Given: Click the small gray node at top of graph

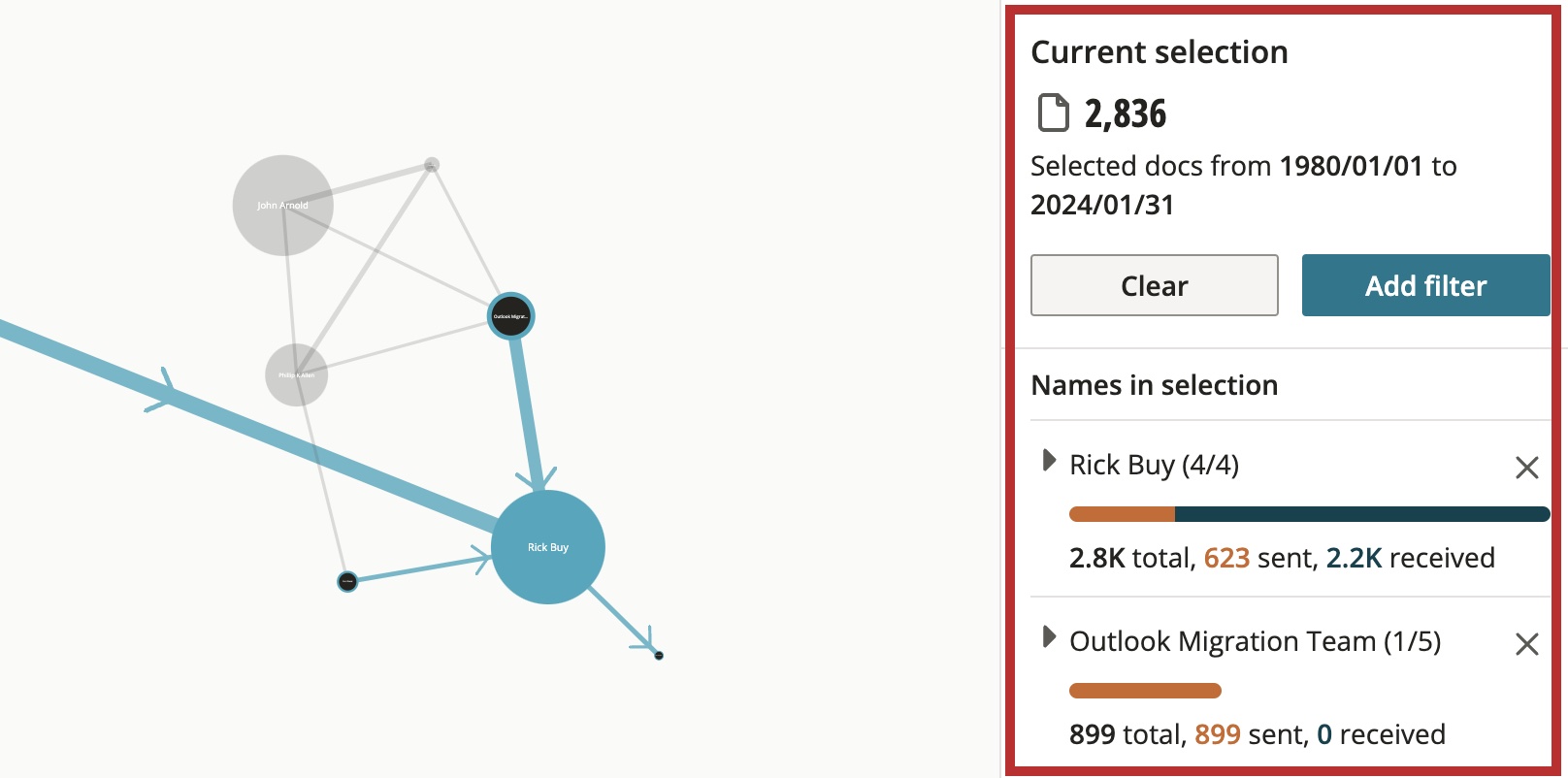Looking at the screenshot, I should pyautogui.click(x=432, y=165).
